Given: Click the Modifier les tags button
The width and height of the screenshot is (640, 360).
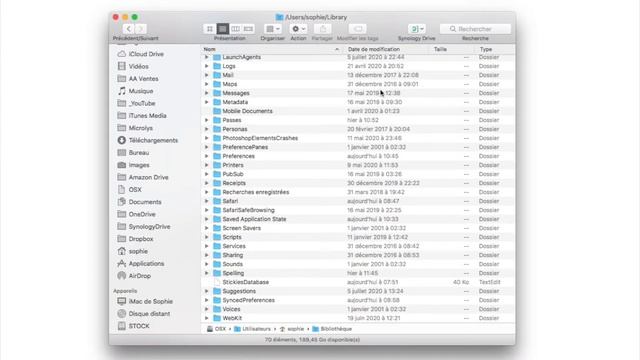Looking at the screenshot, I should coord(358,29).
